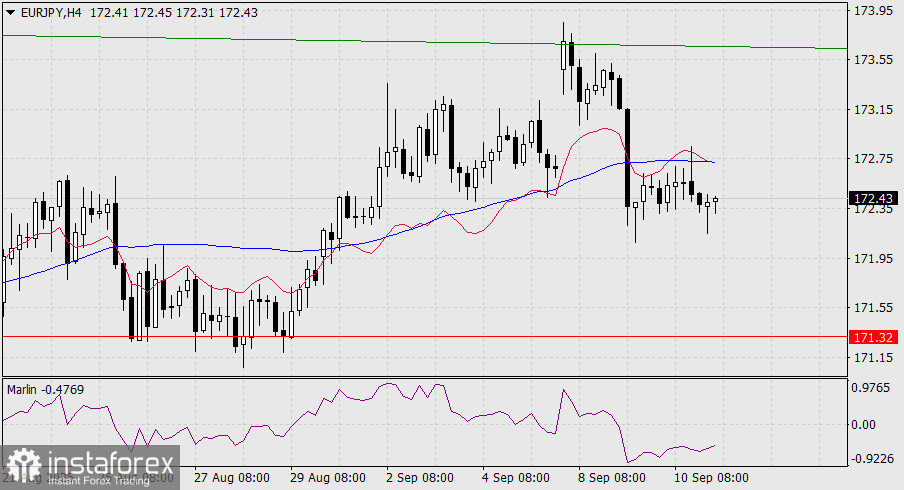This screenshot has height=490, width=904.
Task: Click the Marlin -0.4769 indicator label
Action: point(46,390)
